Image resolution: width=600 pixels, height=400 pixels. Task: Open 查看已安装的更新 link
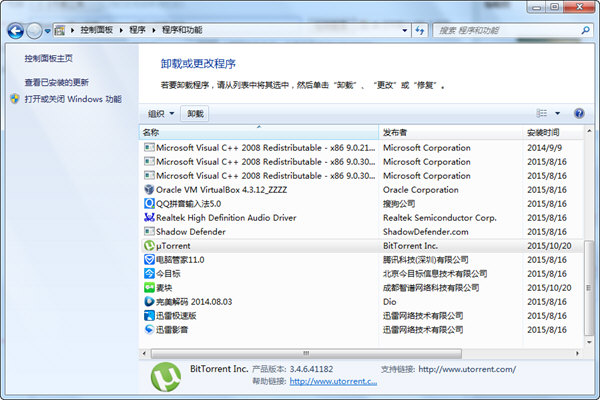tap(57, 82)
